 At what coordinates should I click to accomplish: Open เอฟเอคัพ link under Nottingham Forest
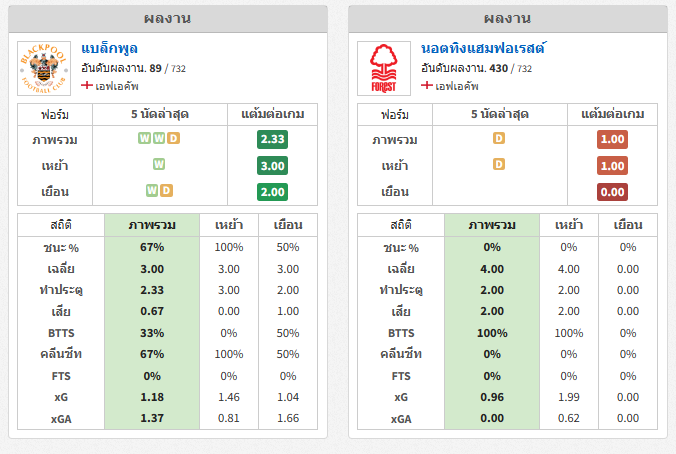(457, 86)
